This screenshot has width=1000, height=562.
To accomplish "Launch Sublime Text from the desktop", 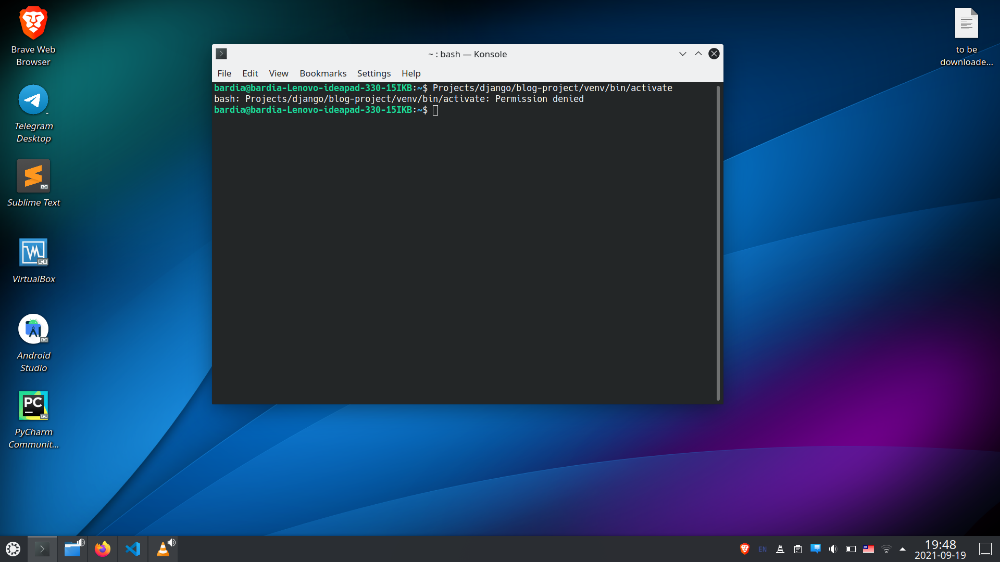I will click(33, 177).
